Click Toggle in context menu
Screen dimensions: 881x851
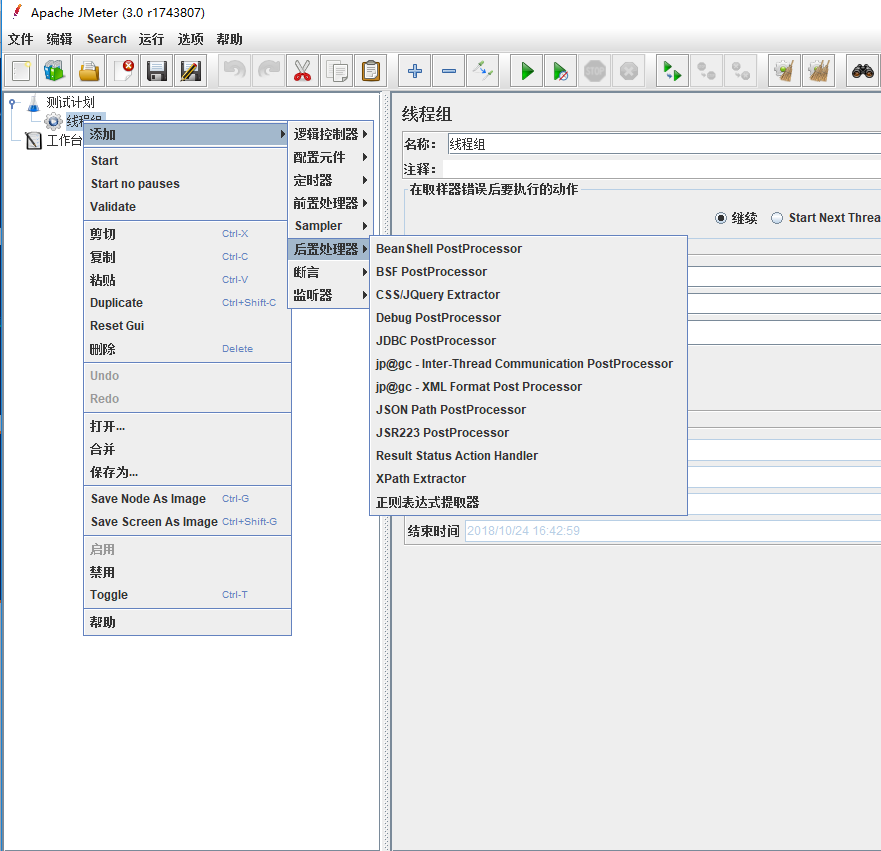tap(187, 595)
